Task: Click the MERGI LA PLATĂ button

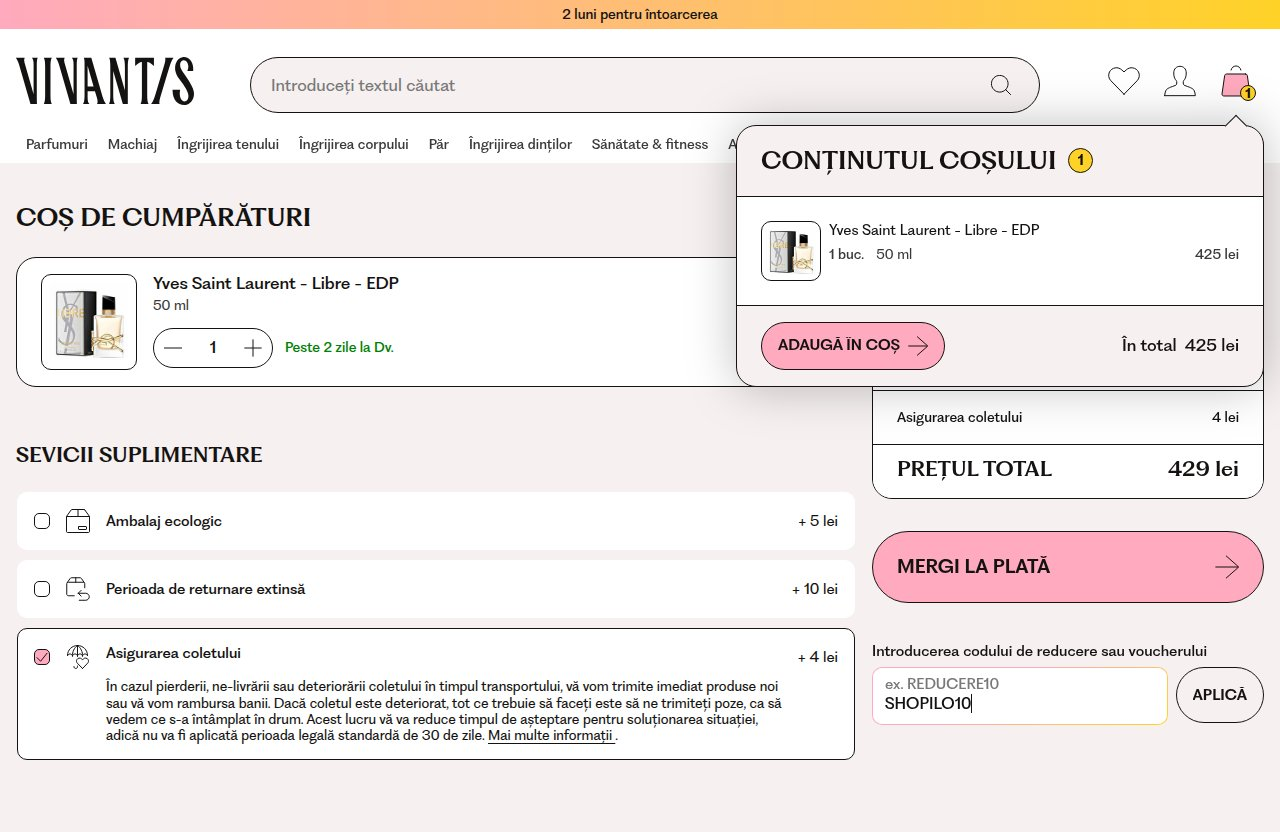Action: (1068, 567)
